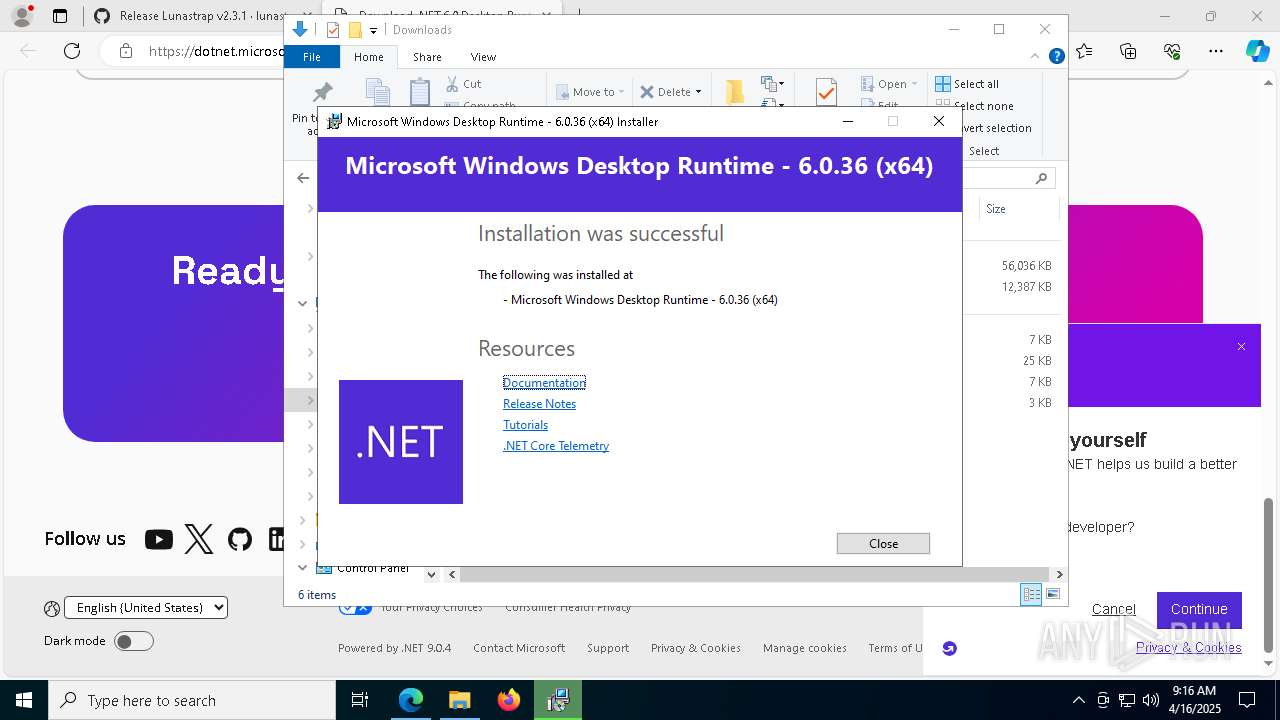The image size is (1280, 720).
Task: Open the Move to dropdown
Action: pos(590,92)
